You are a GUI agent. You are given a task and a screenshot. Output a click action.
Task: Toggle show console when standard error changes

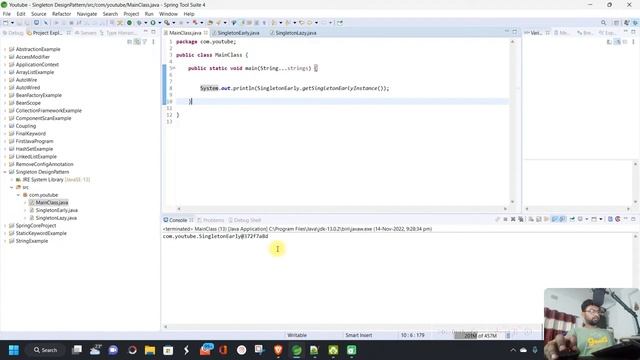[562, 220]
